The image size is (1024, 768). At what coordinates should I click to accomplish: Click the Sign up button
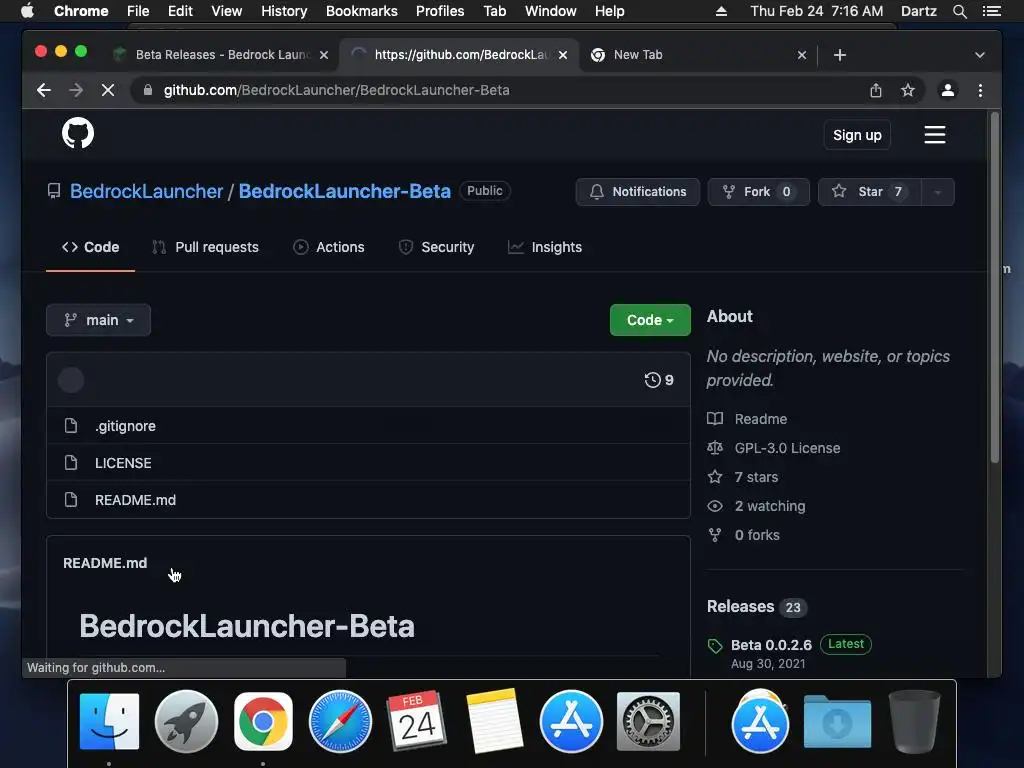(857, 135)
